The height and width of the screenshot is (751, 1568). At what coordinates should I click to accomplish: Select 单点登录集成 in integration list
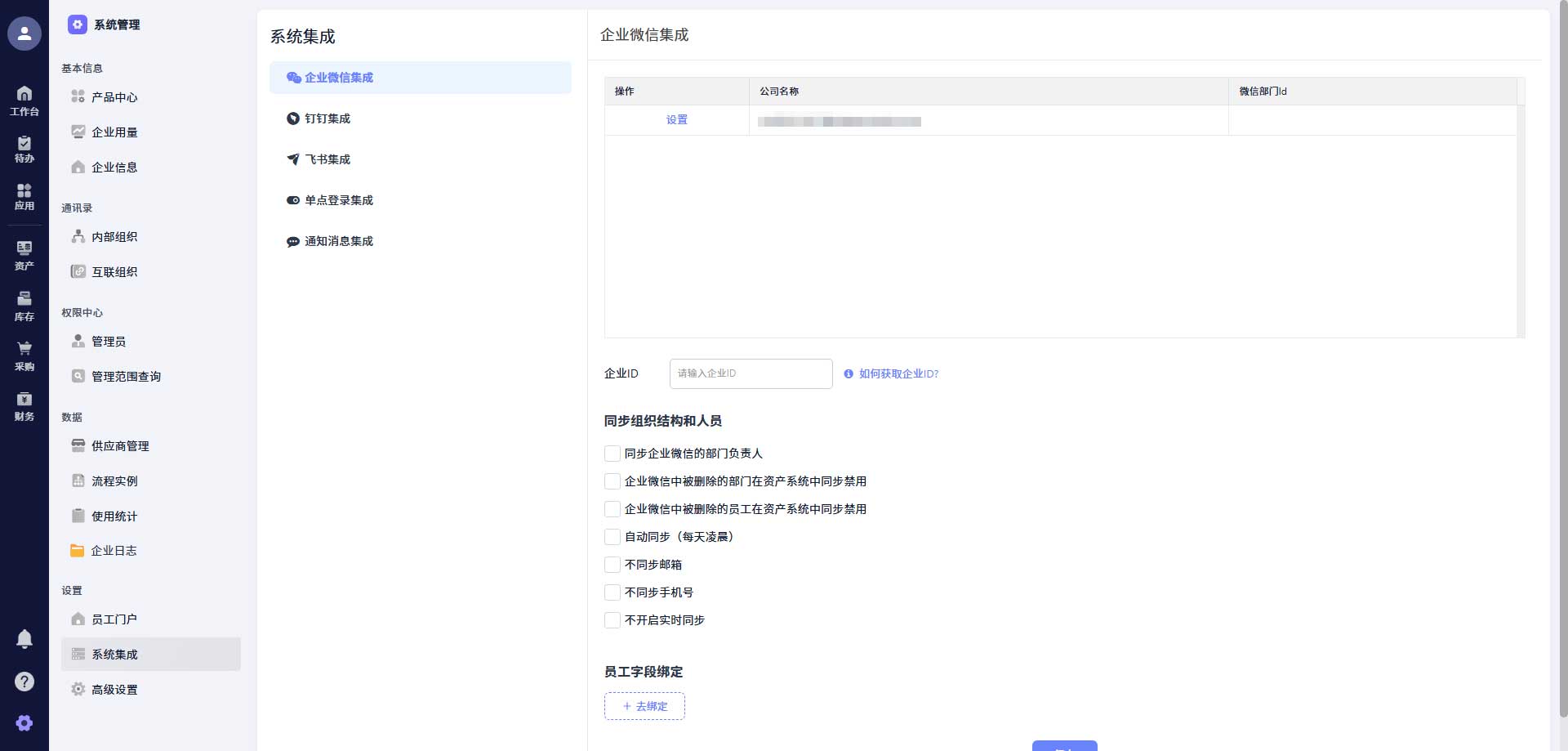pyautogui.click(x=421, y=200)
